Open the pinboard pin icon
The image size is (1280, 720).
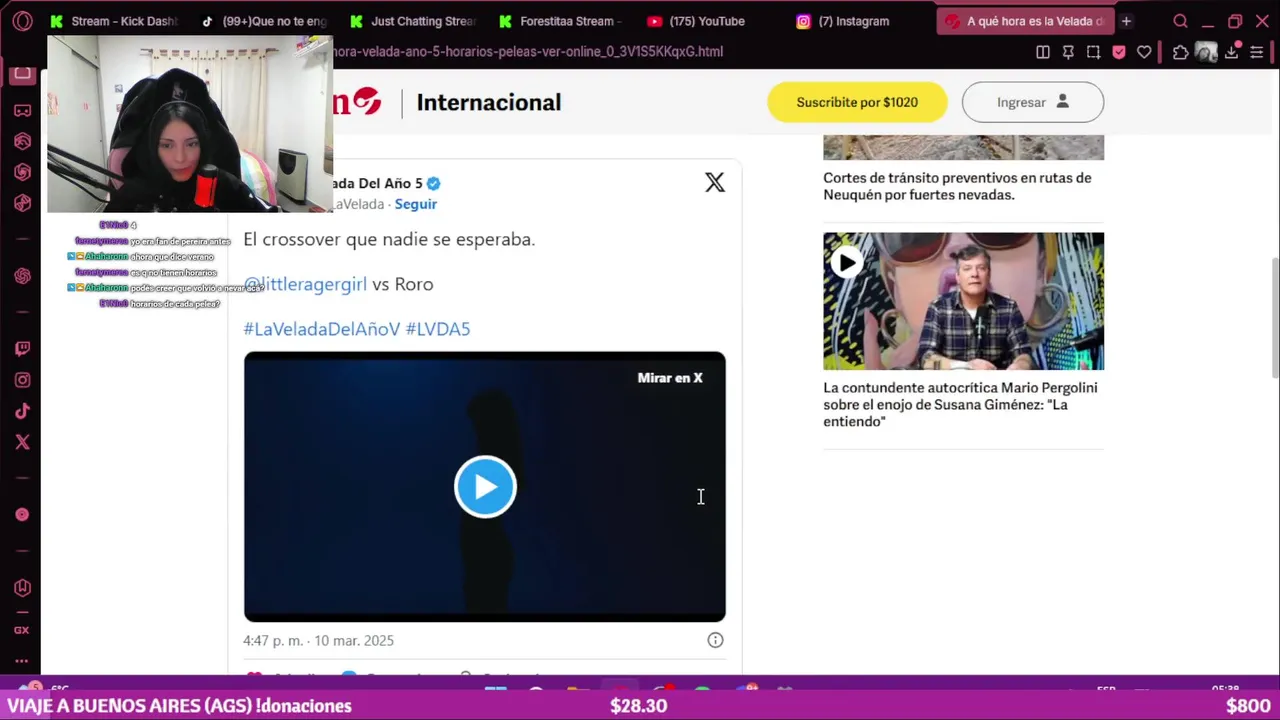pyautogui.click(x=1068, y=52)
